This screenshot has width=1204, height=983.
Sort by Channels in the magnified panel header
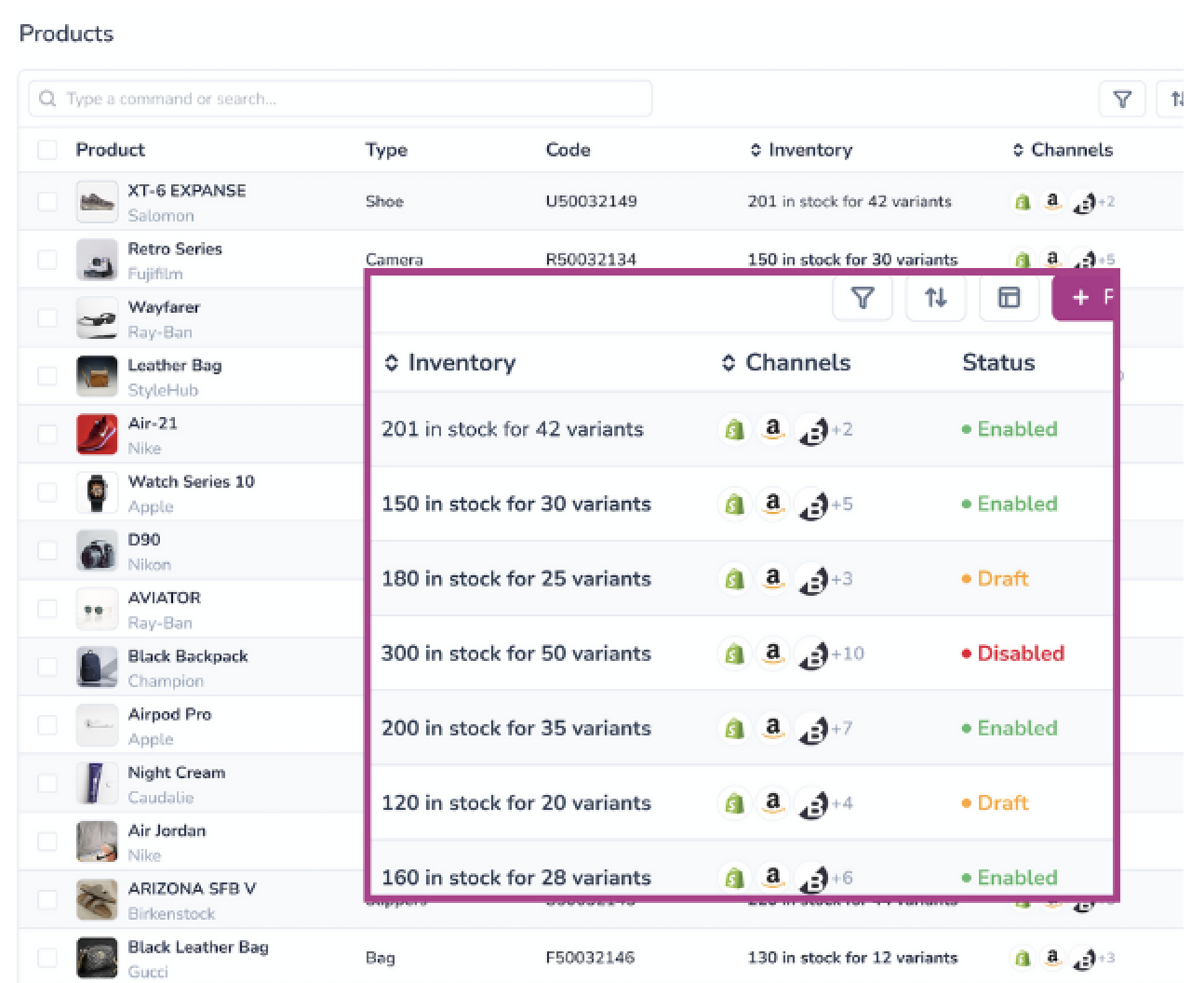coord(786,363)
